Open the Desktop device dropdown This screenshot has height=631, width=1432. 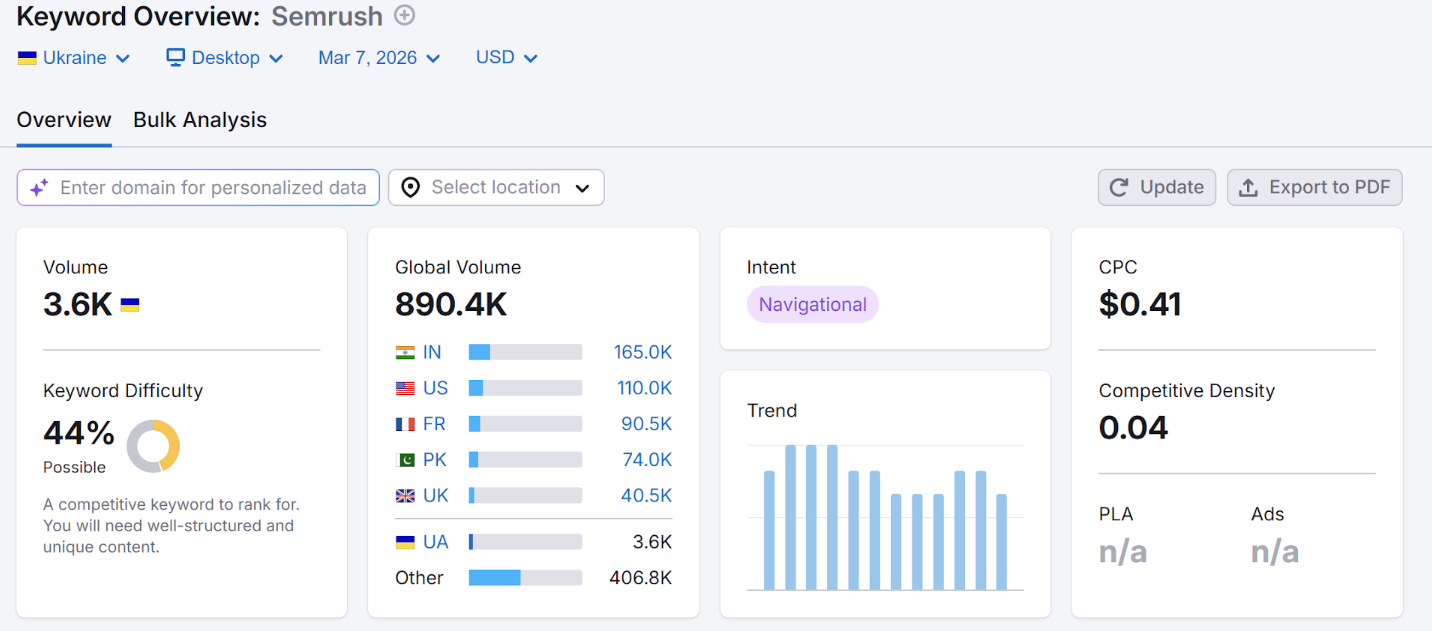[x=225, y=58]
